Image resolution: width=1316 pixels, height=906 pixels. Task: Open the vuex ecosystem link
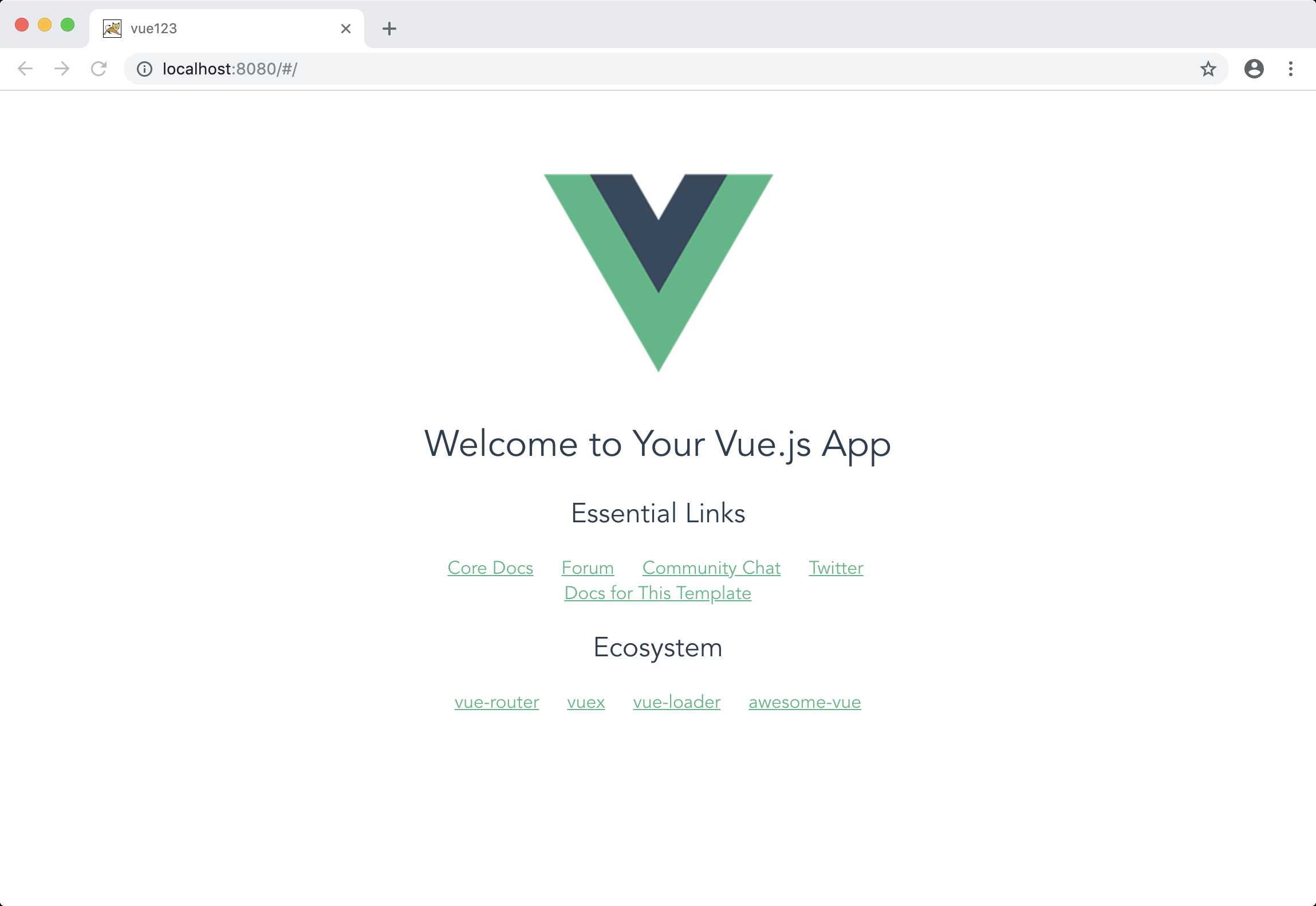[586, 702]
